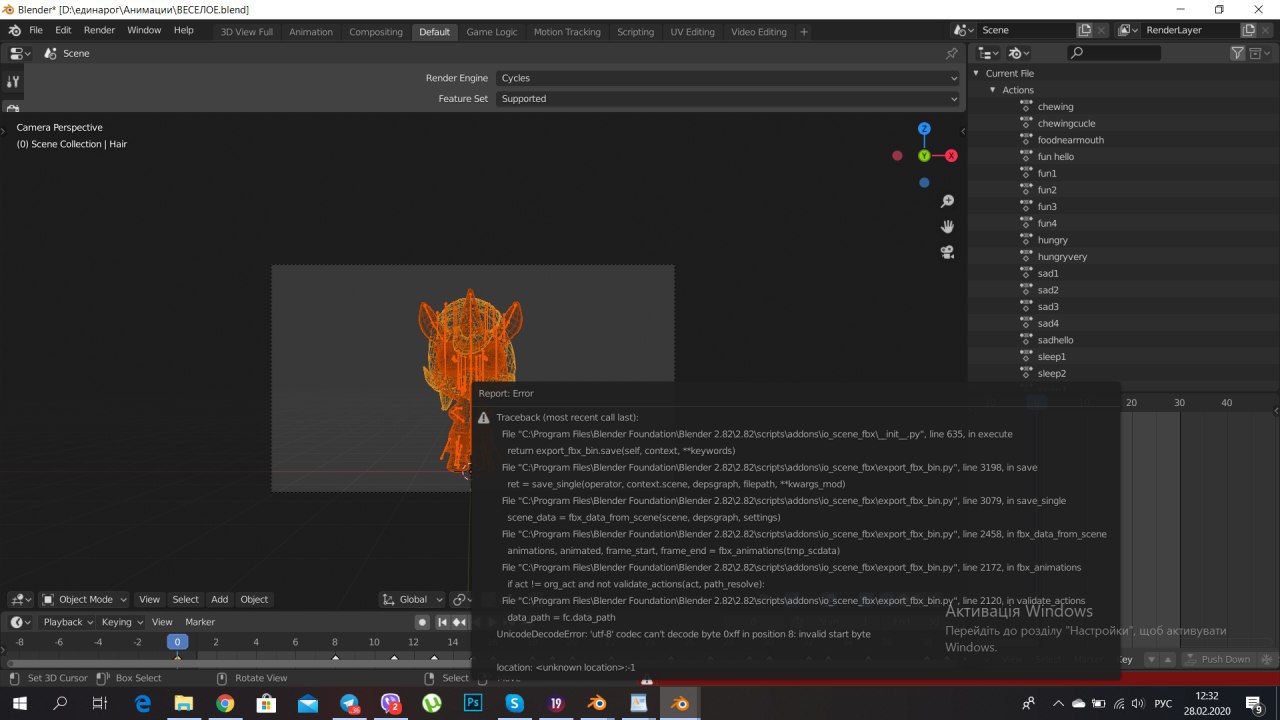Open the viewport Add menu
Image resolution: width=1280 pixels, height=720 pixels.
point(219,599)
